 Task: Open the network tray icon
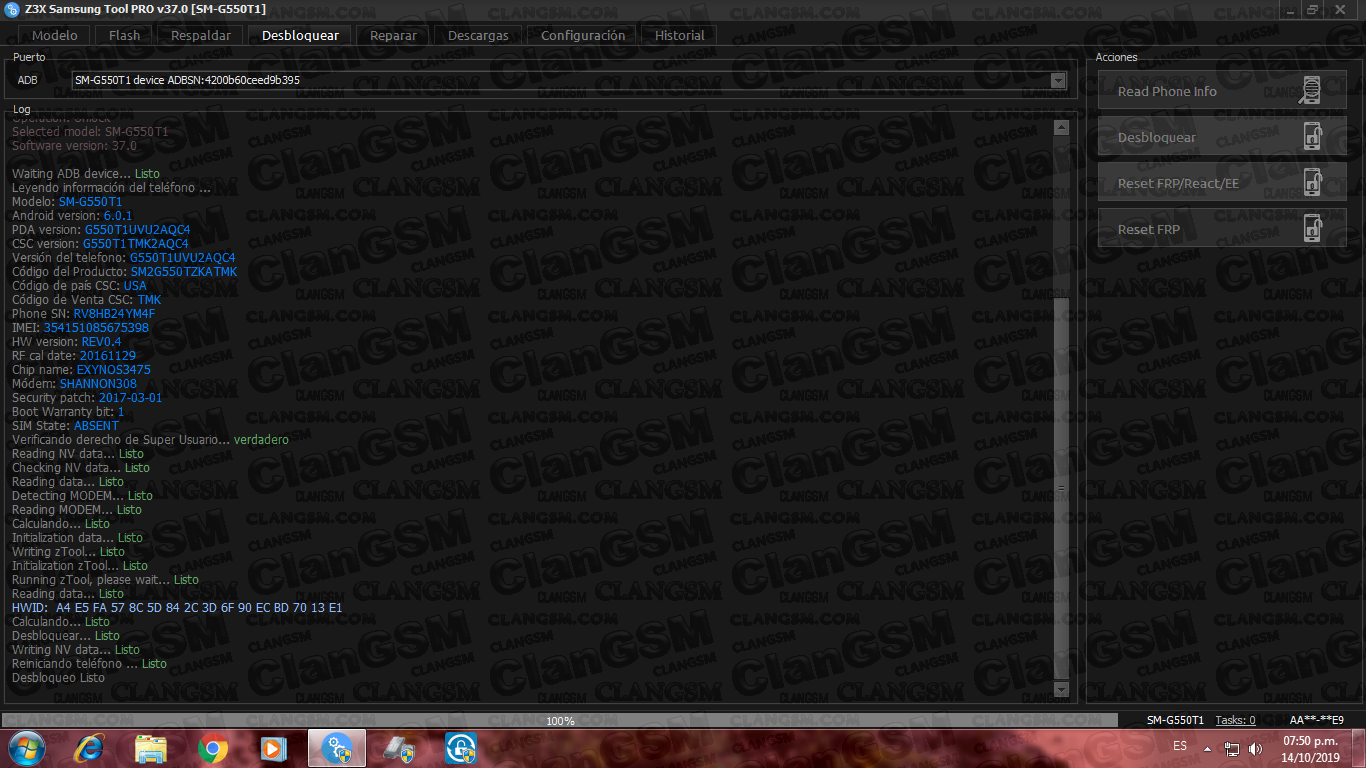[1232, 748]
